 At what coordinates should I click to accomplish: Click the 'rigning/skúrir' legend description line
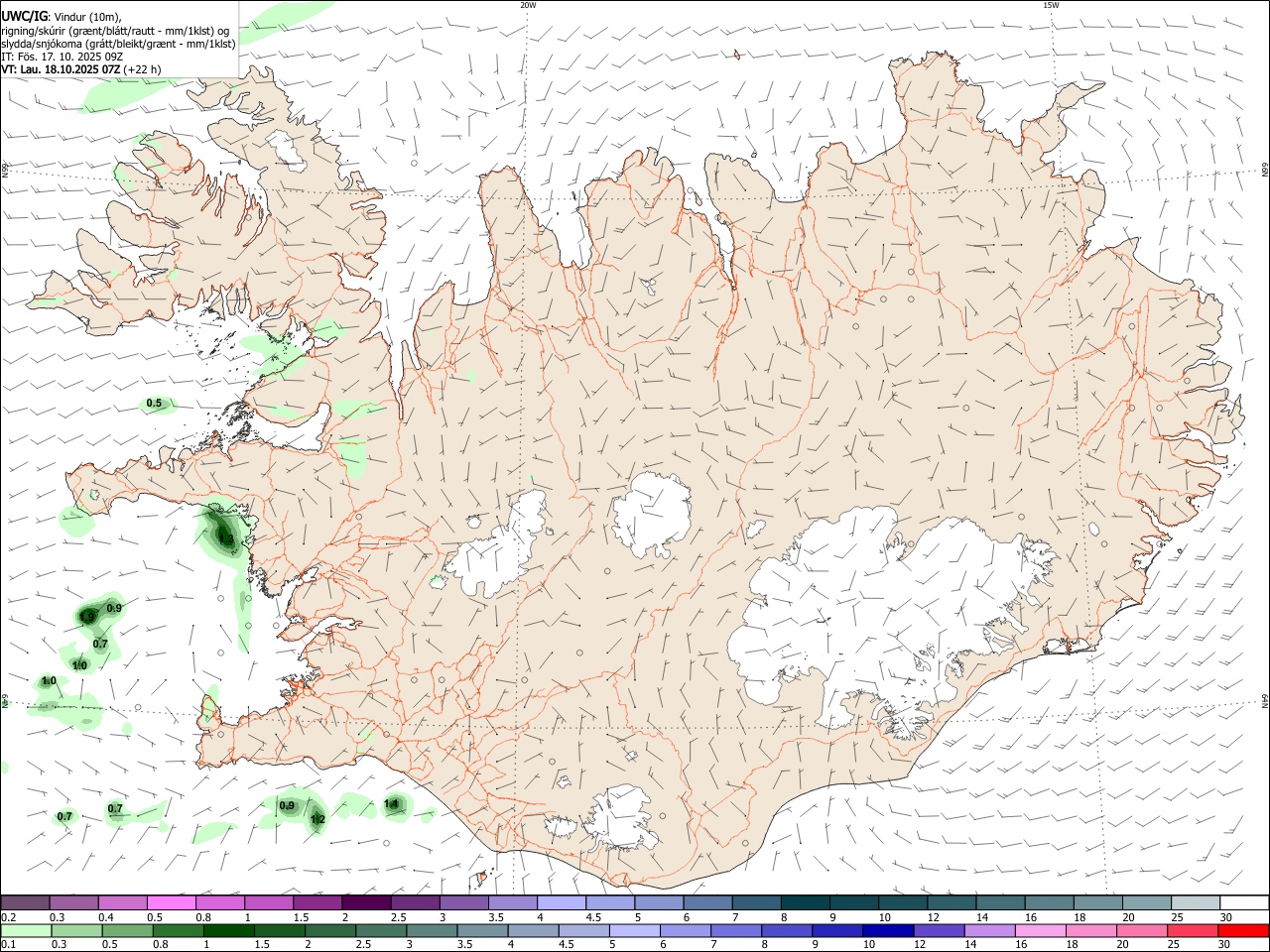click(115, 30)
